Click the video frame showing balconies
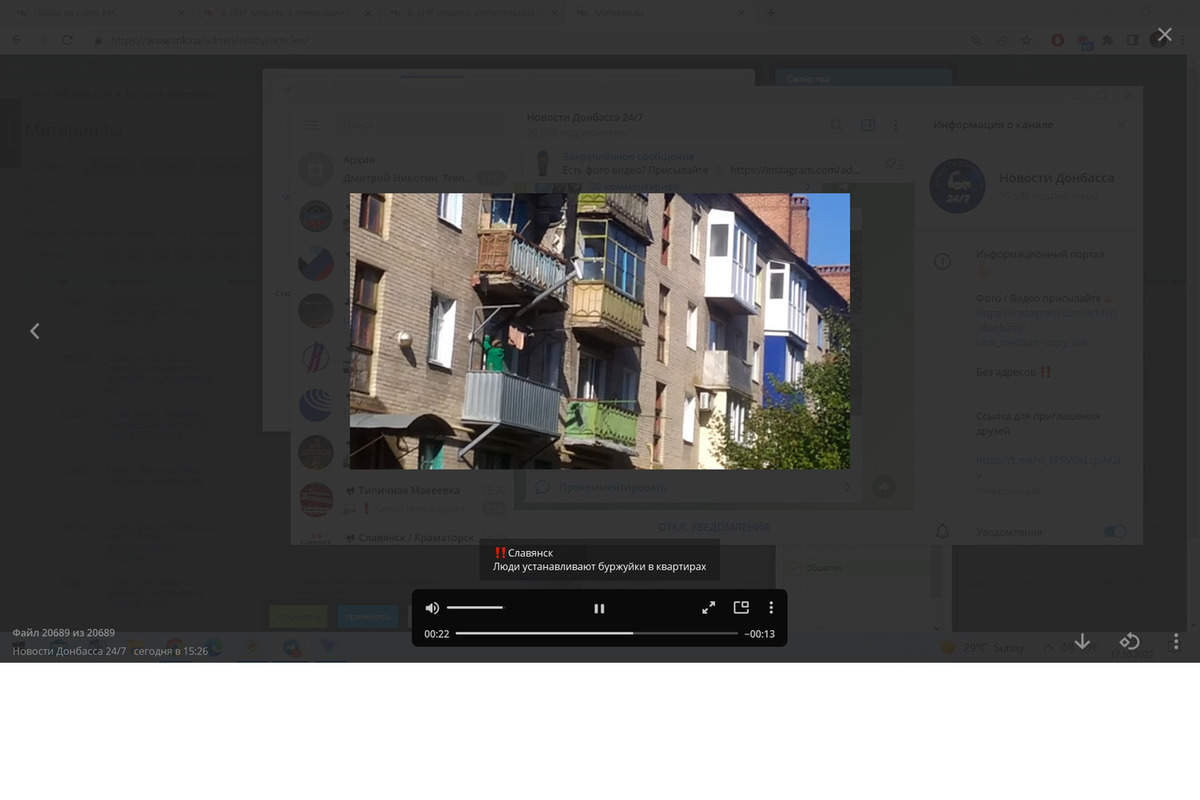1200x800 pixels. click(x=599, y=331)
